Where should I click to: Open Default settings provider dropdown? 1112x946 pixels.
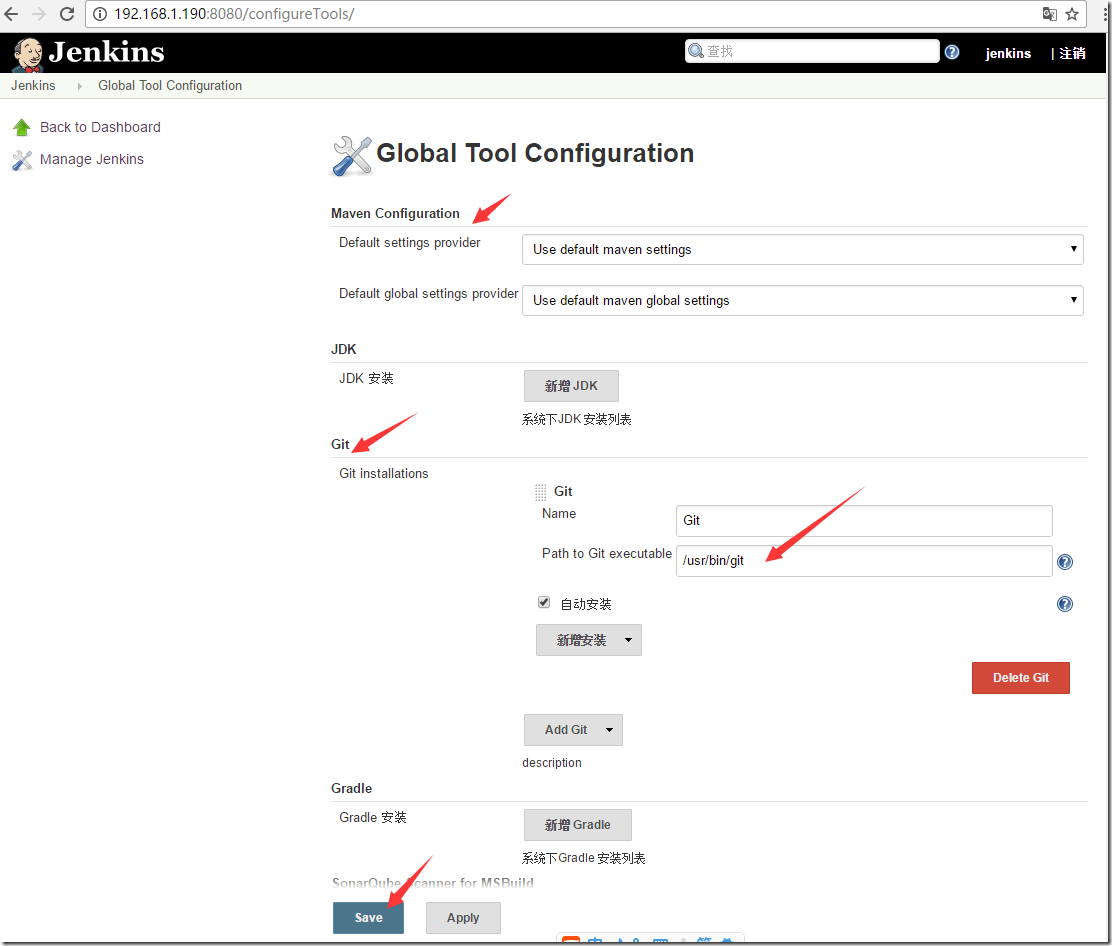click(802, 250)
